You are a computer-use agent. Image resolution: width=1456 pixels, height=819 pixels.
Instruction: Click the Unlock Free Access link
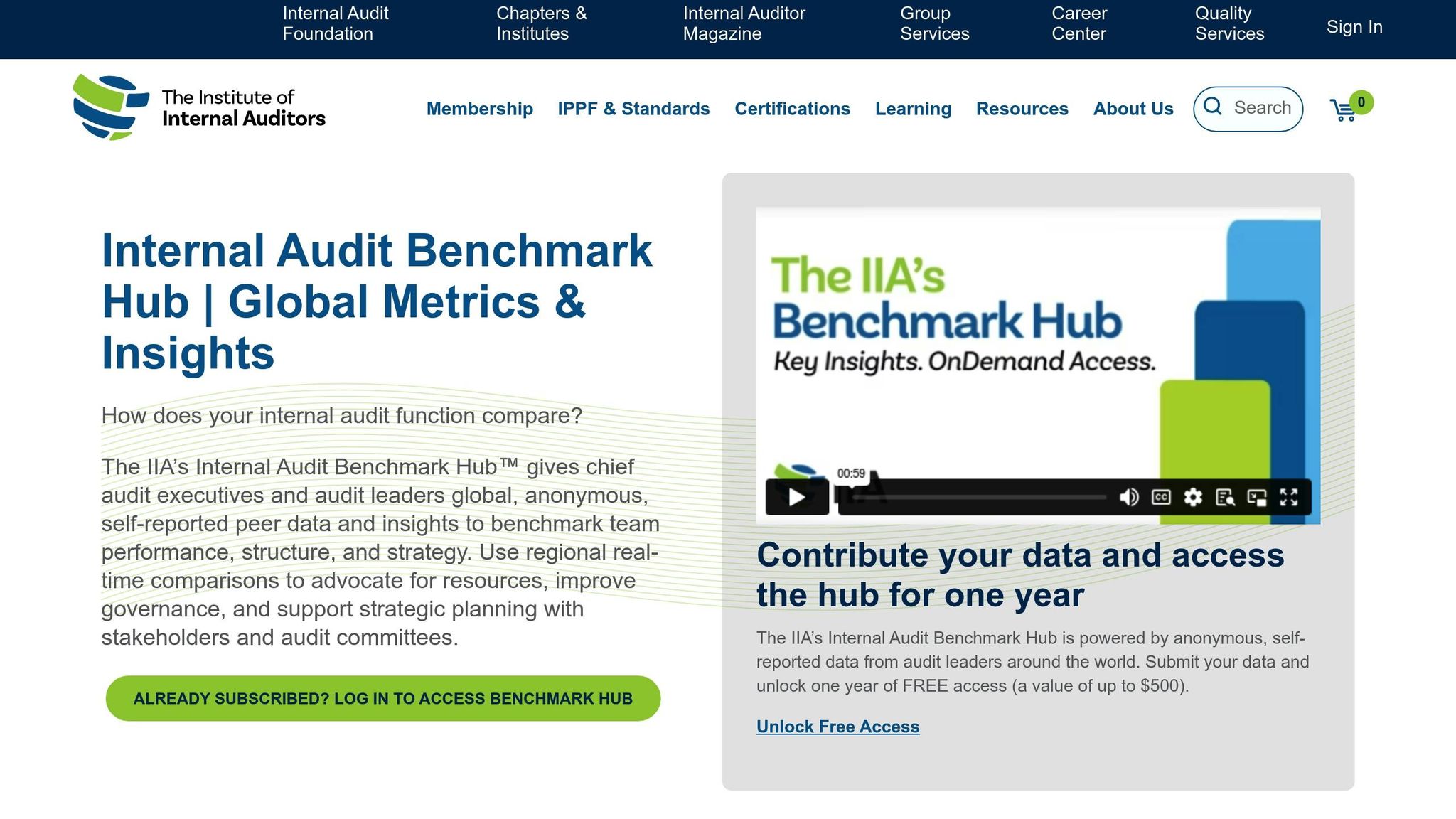click(837, 727)
